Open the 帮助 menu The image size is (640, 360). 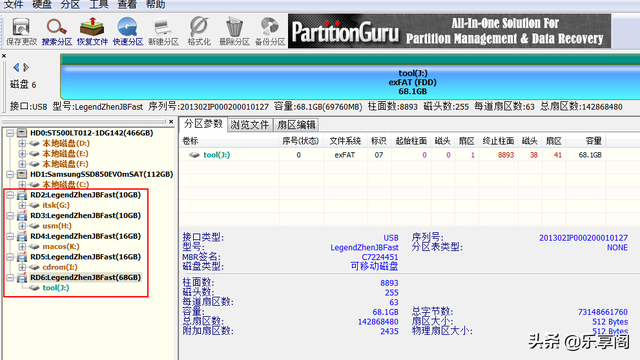(156, 4)
